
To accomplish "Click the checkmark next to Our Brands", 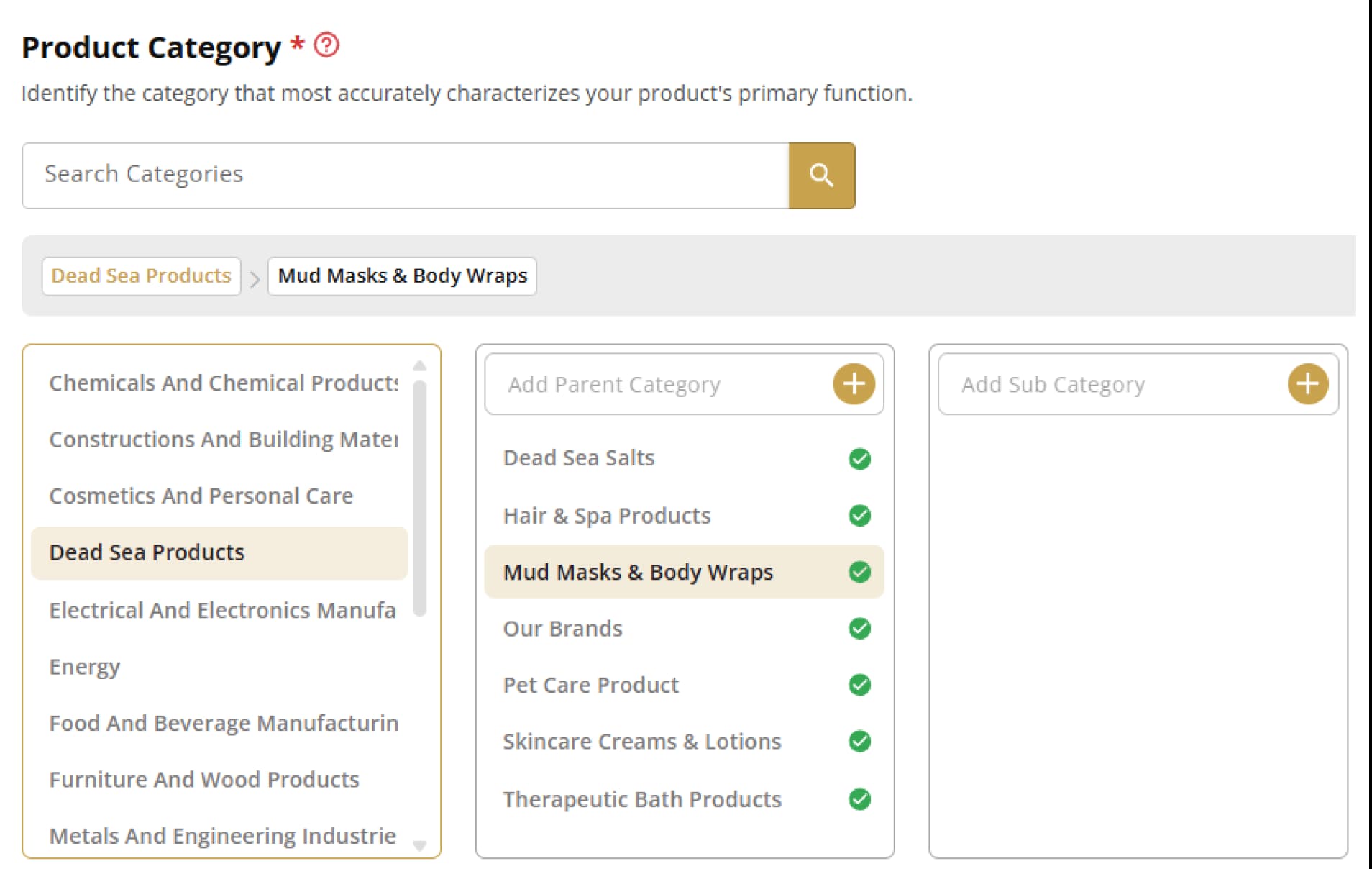I will (x=859, y=629).
